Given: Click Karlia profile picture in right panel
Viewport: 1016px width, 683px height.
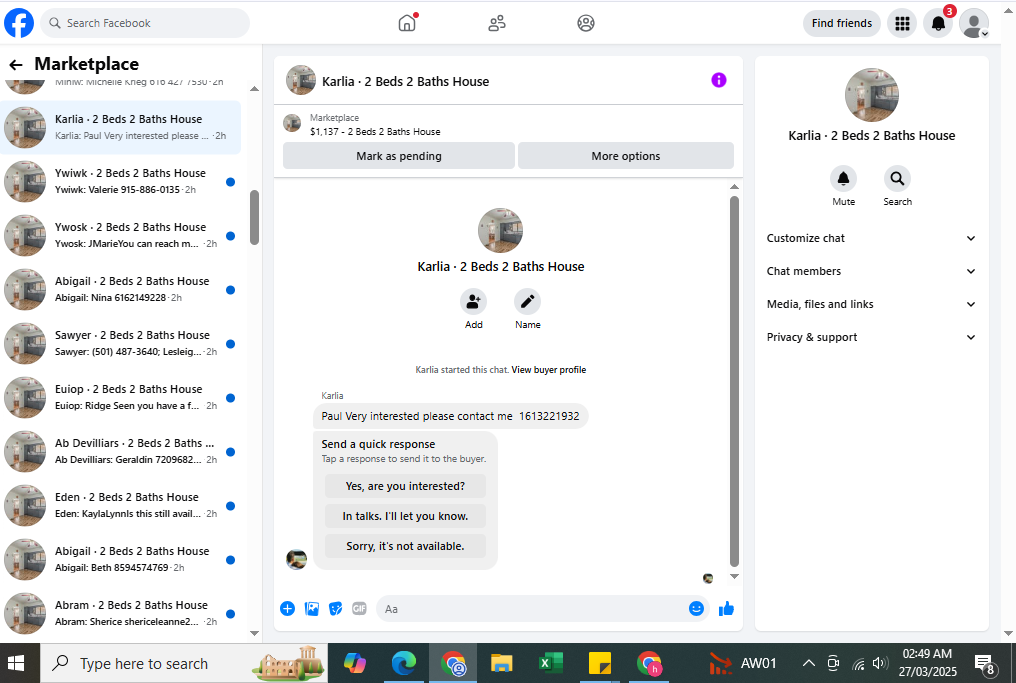Looking at the screenshot, I should (872, 95).
